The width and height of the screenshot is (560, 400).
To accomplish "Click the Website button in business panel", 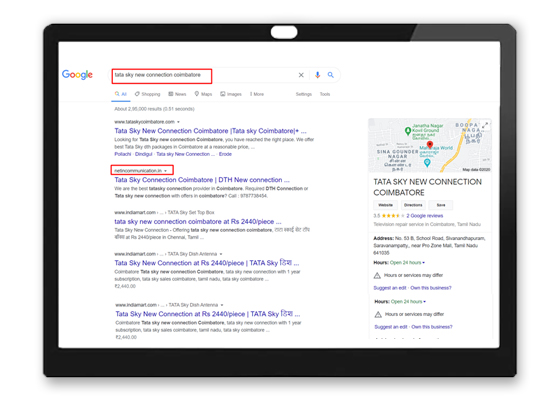I will tap(385, 205).
